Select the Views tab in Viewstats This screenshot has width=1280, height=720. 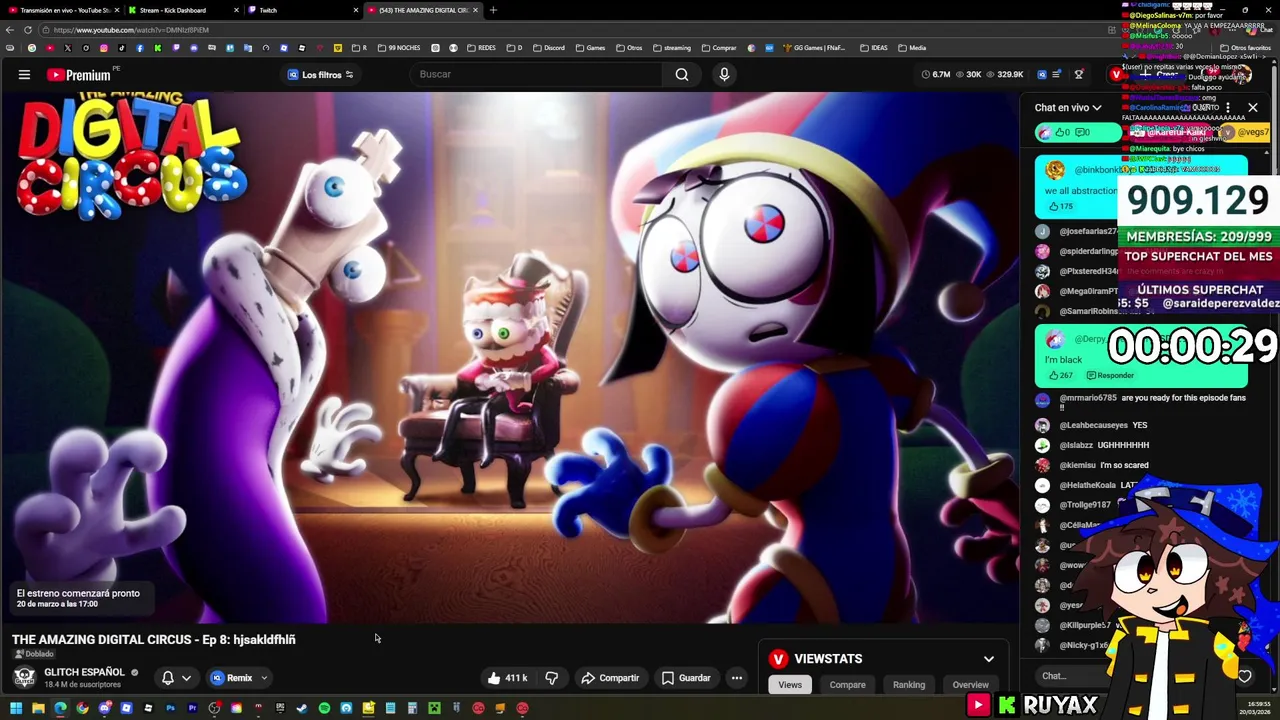790,685
